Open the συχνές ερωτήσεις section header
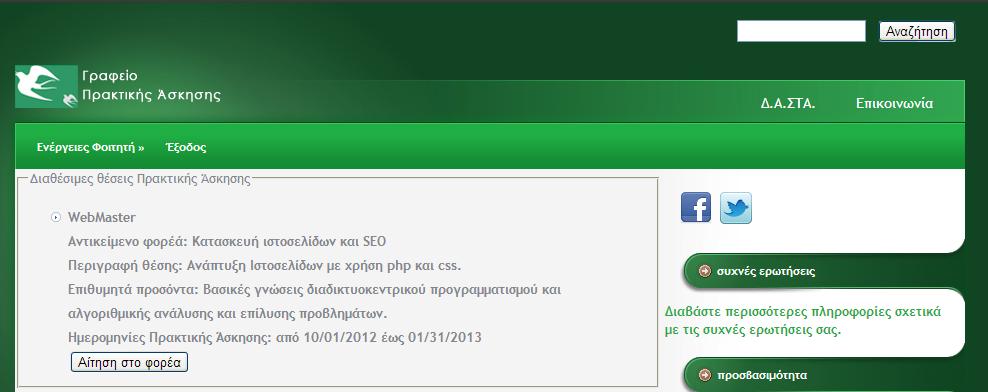 pos(766,272)
